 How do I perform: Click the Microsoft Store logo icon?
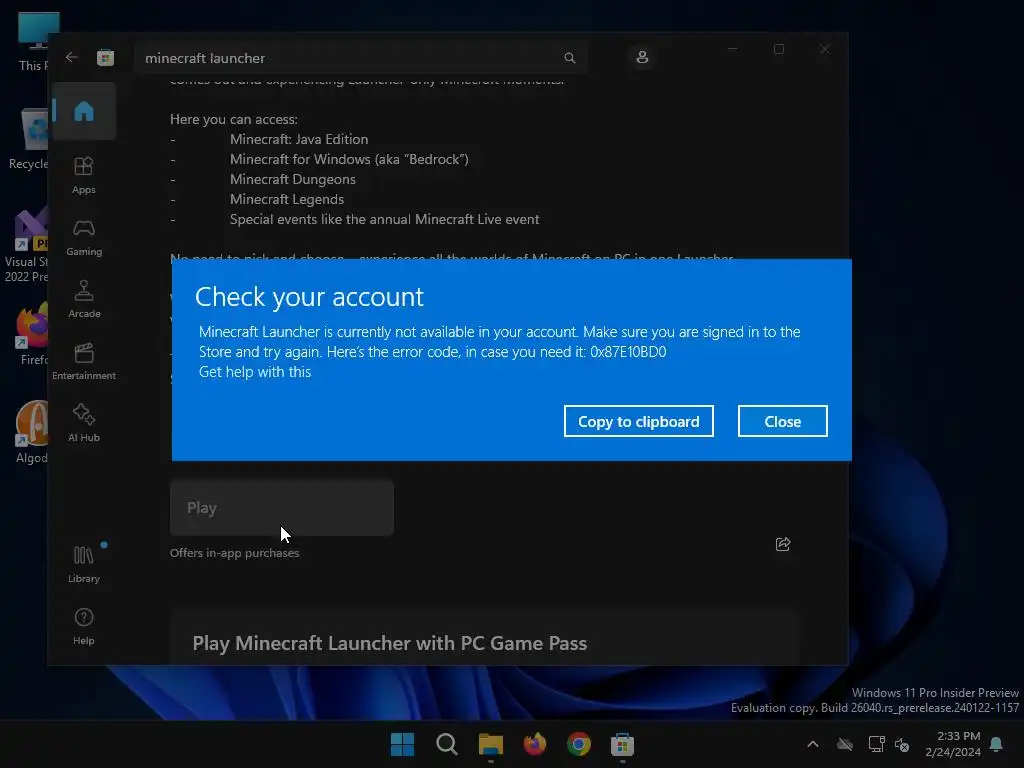click(x=105, y=57)
